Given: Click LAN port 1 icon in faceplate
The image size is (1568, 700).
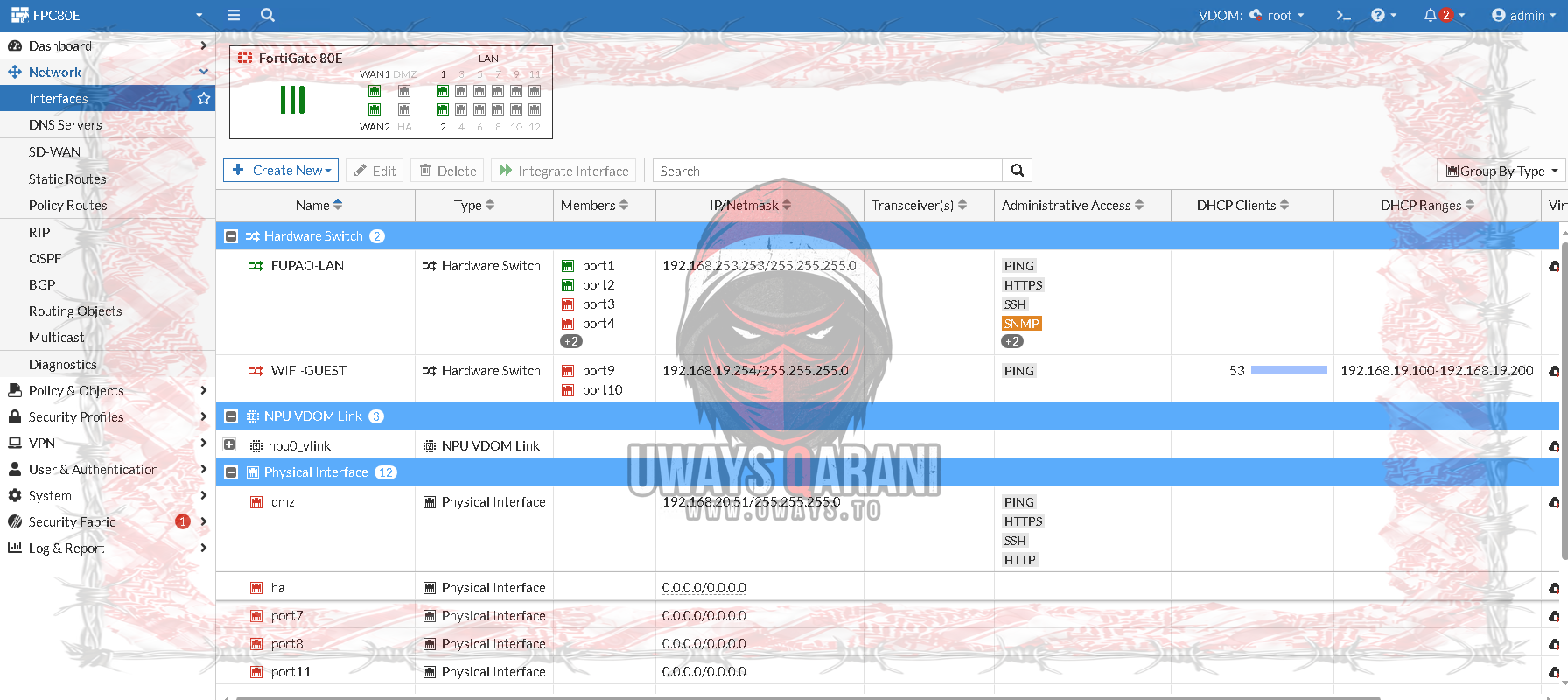Looking at the screenshot, I should 443,91.
